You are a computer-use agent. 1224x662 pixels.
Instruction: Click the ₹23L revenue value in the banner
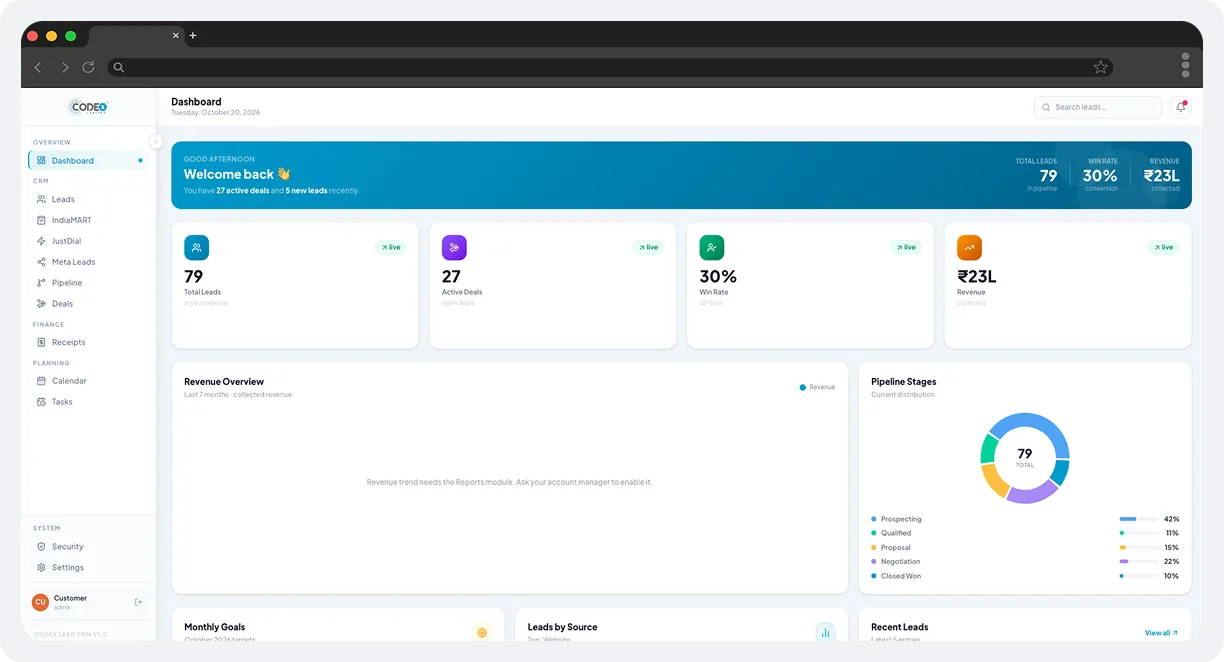coord(1162,175)
